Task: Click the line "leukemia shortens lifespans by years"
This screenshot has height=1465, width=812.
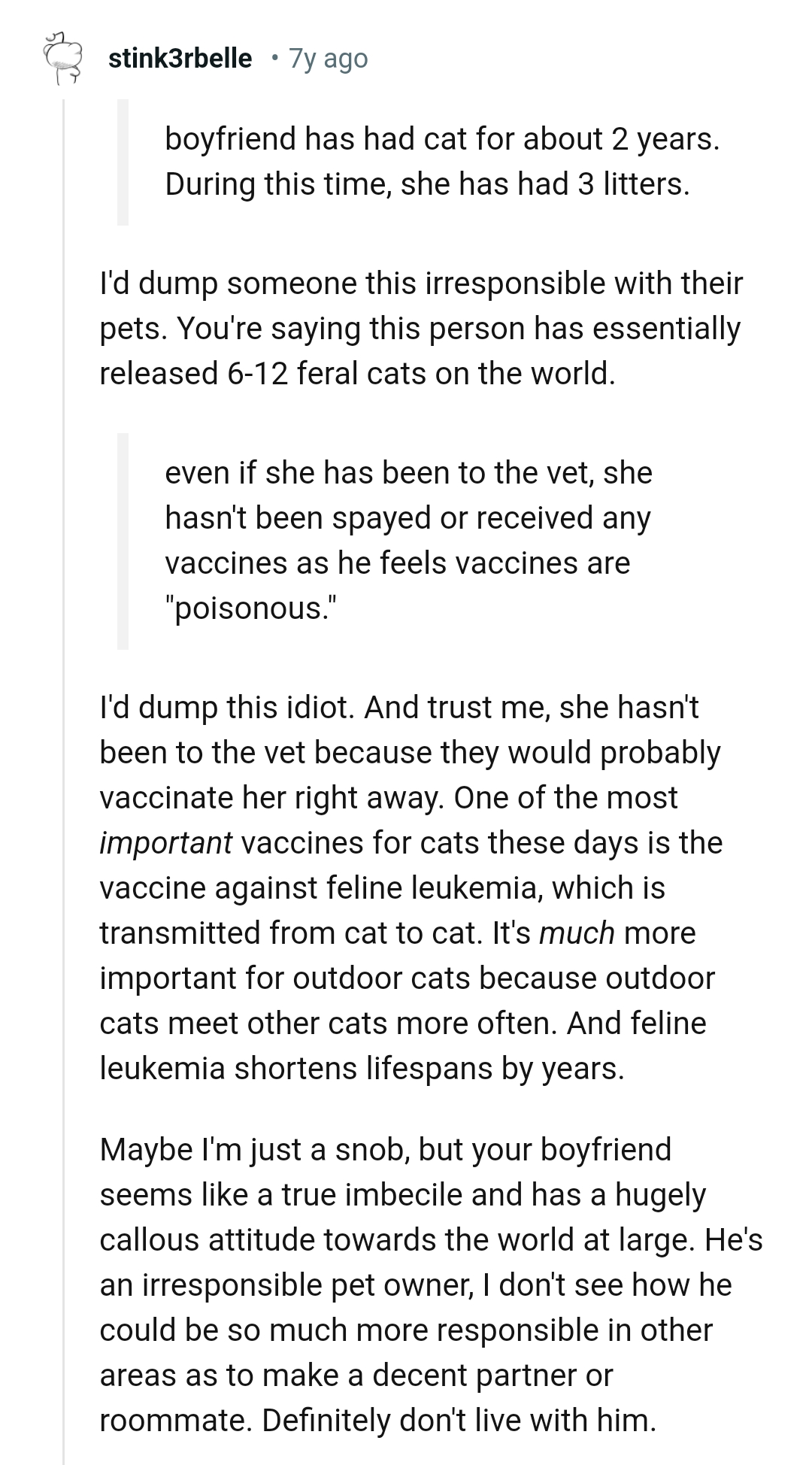Action: pos(361,1068)
